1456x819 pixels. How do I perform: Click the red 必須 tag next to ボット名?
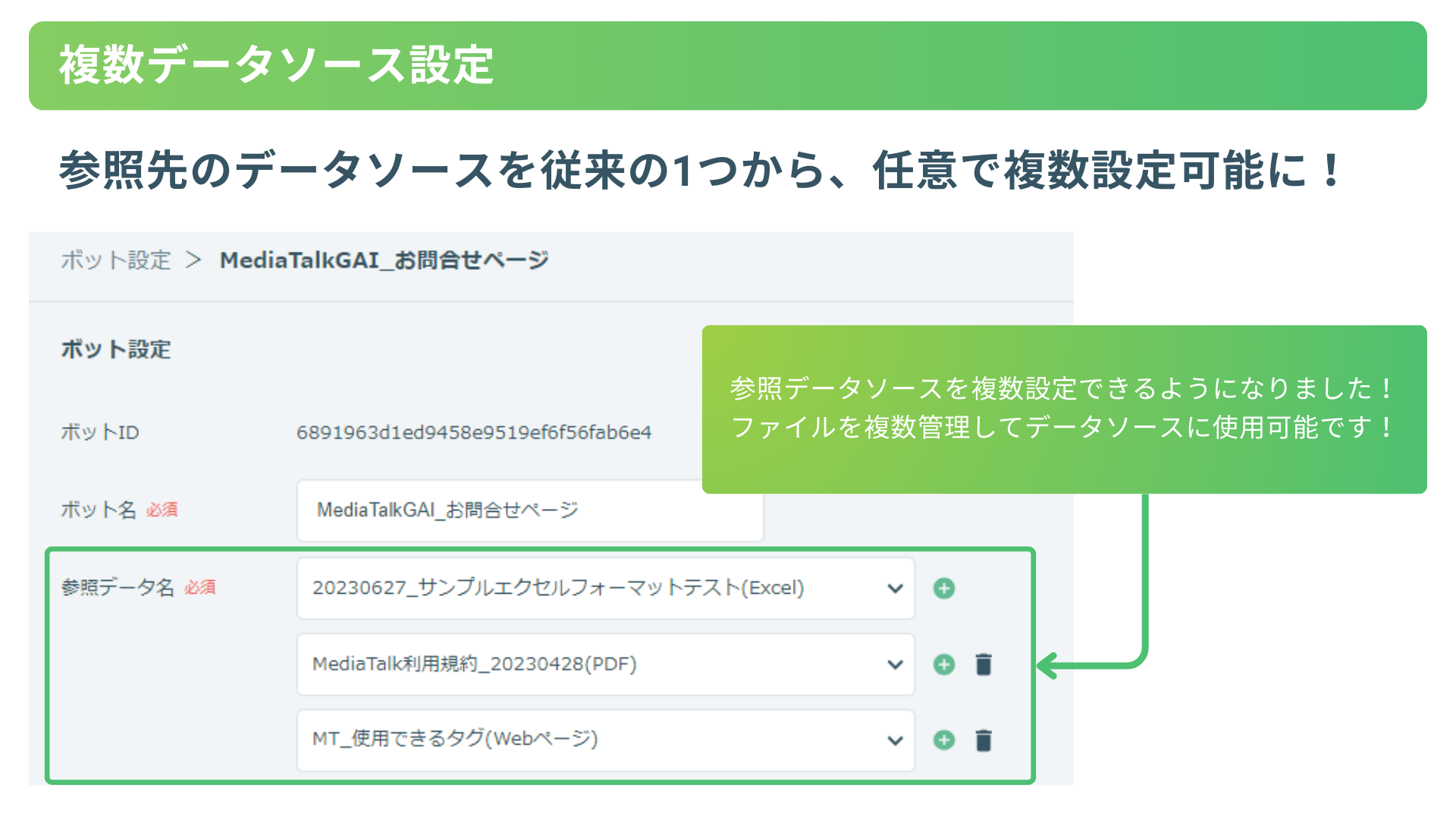pos(162,510)
